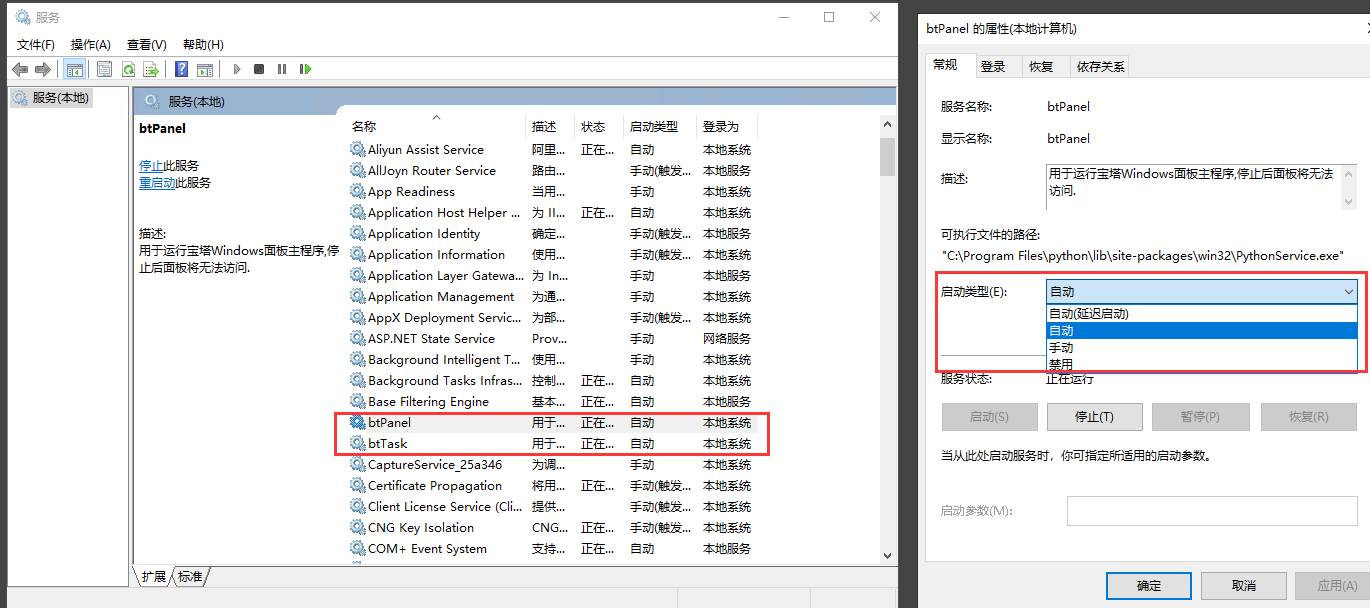This screenshot has width=1370, height=608.
Task: Click gear icon of ASP.NET State Service
Action: pos(358,338)
